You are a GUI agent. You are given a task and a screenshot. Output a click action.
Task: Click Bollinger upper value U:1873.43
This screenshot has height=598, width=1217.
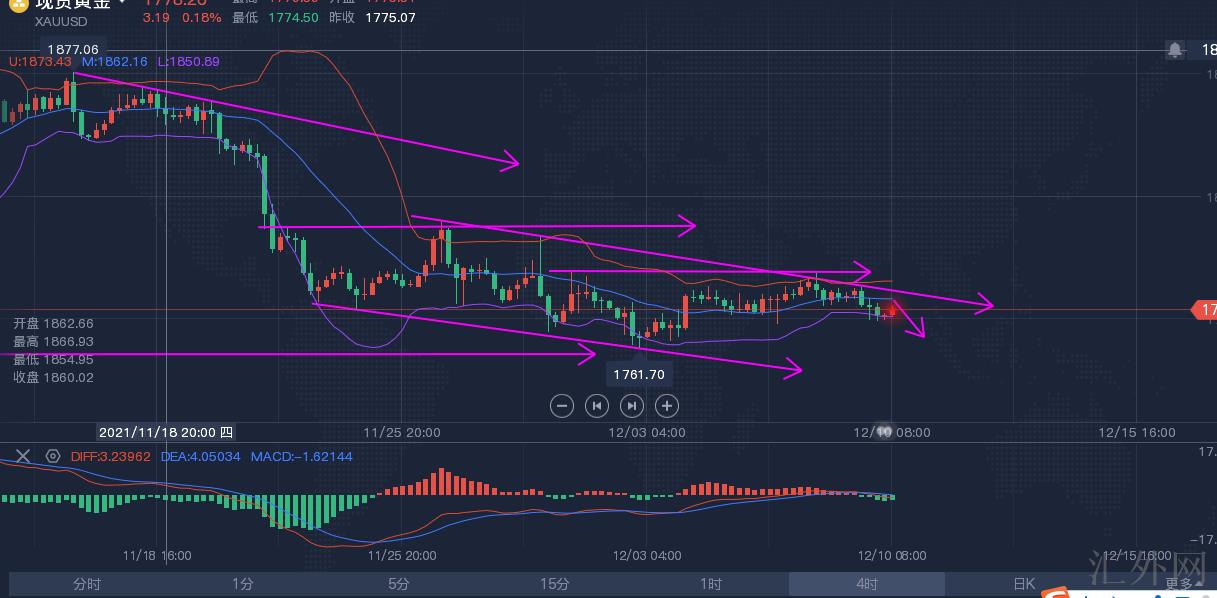40,61
